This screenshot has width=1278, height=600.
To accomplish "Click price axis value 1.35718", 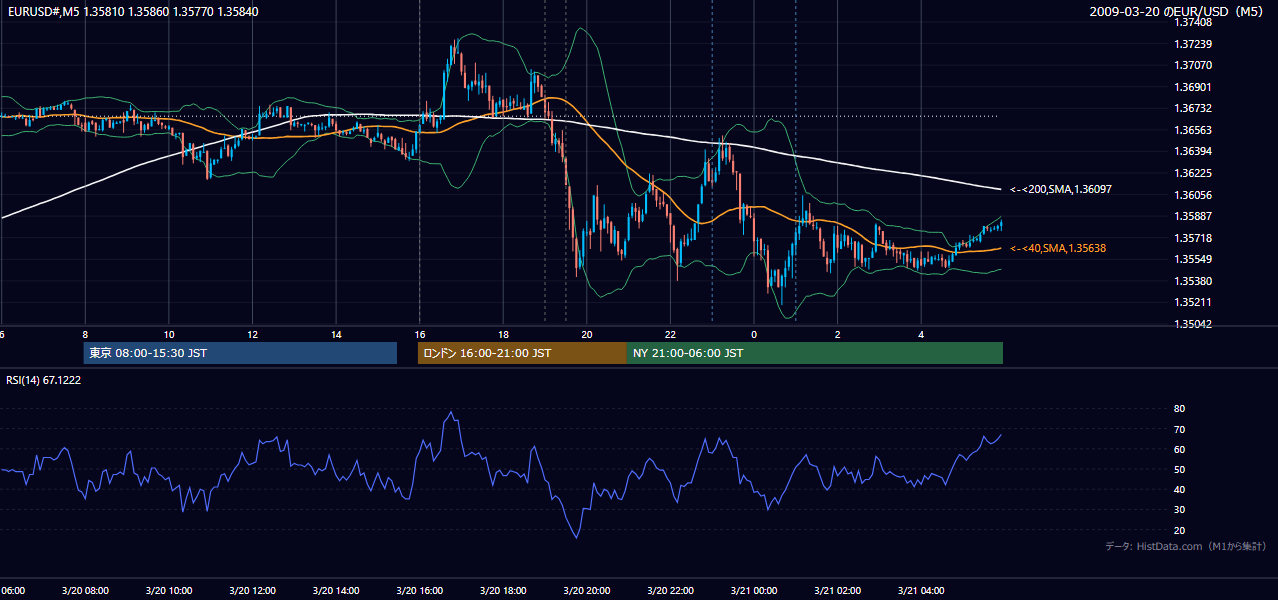I will (x=1193, y=238).
